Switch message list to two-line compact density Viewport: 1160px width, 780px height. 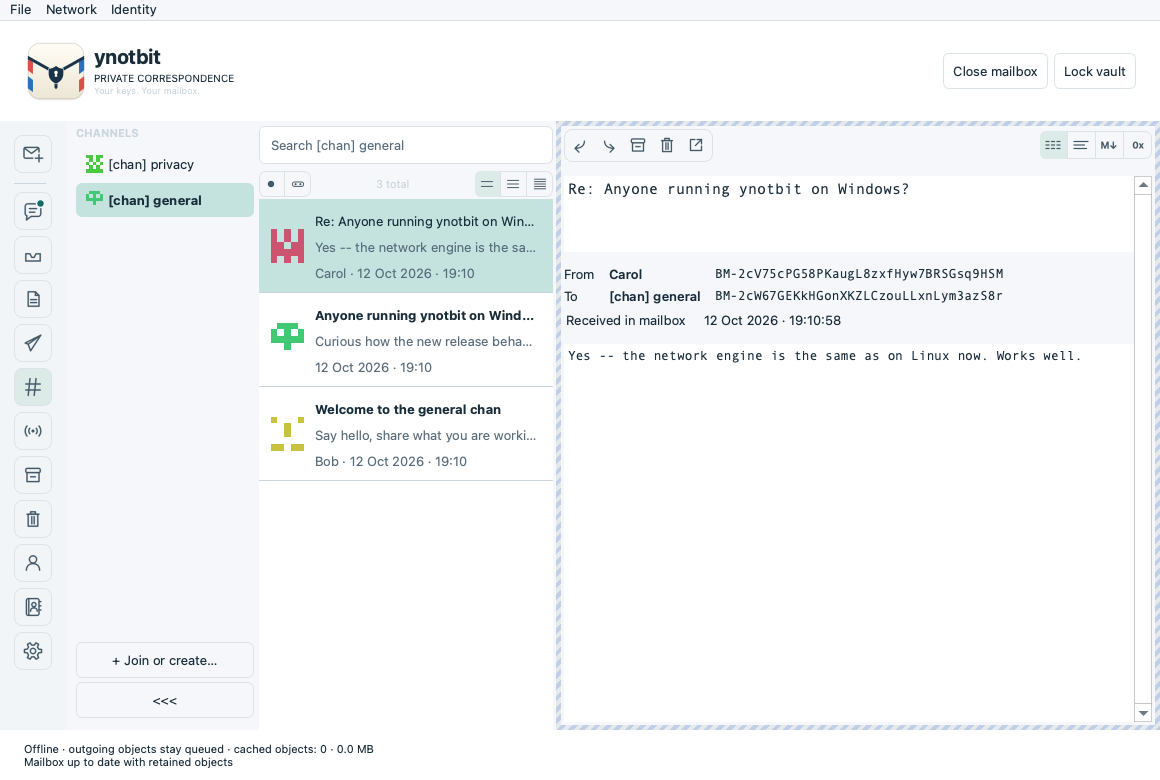coord(487,184)
